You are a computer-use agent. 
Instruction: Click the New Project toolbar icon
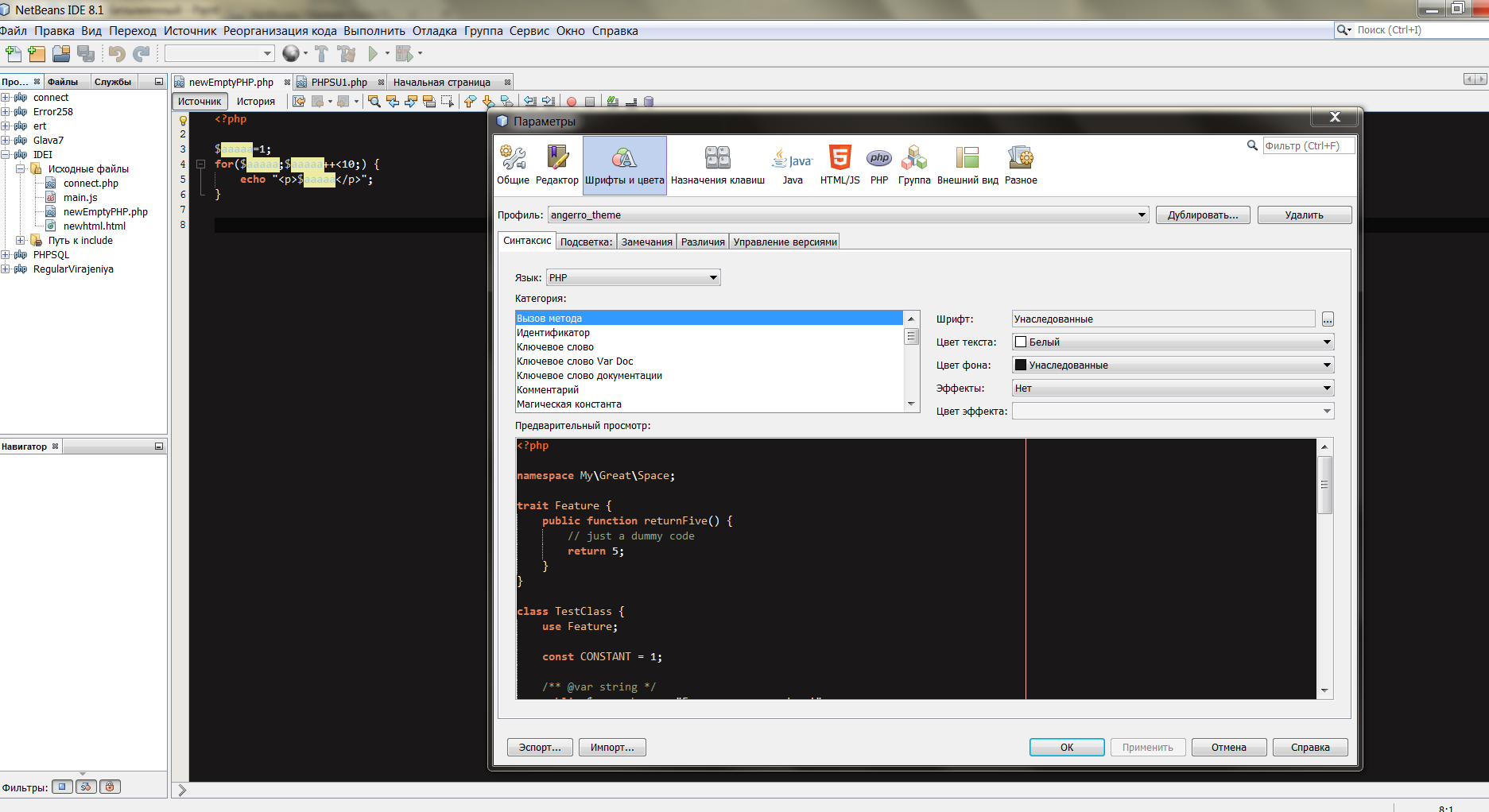37,54
